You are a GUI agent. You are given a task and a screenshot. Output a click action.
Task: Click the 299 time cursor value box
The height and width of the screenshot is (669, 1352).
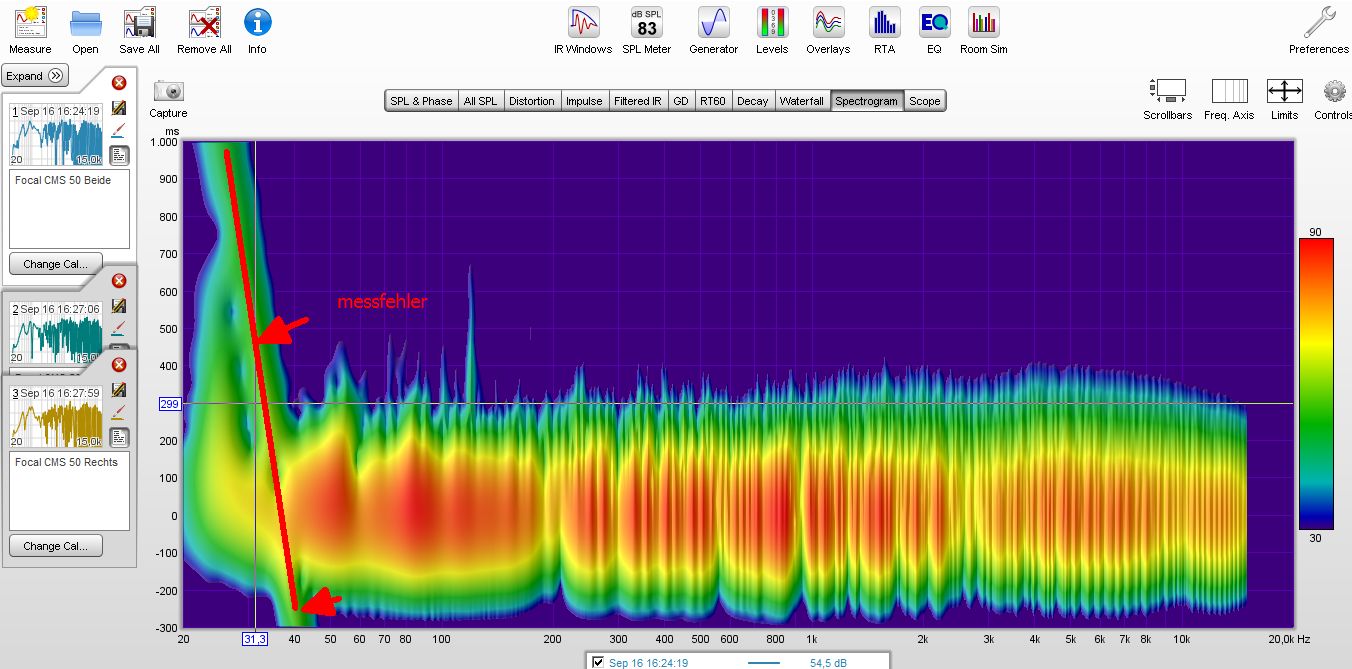pos(169,404)
